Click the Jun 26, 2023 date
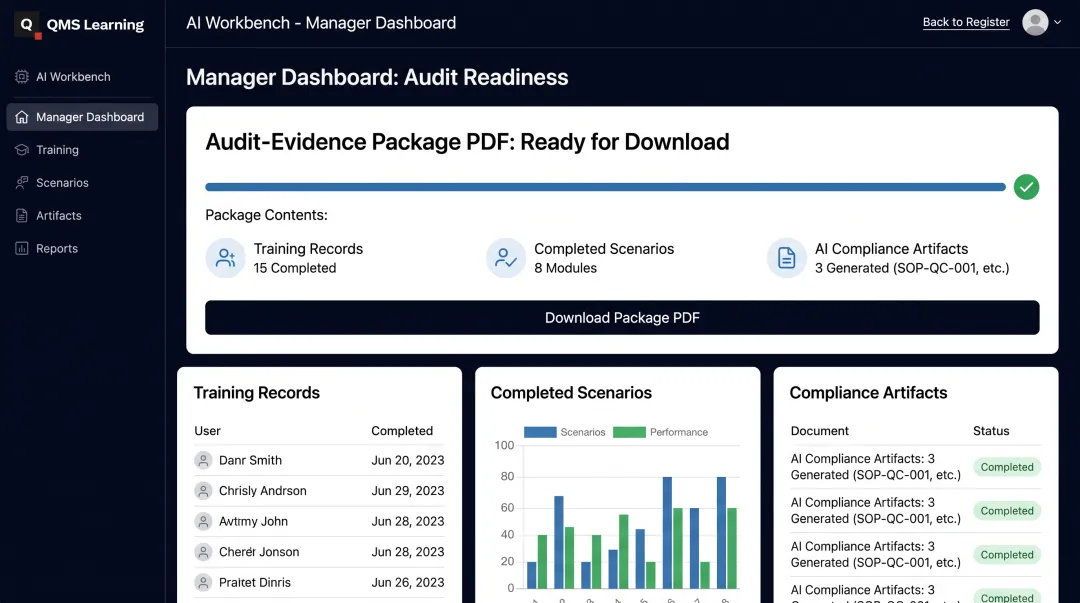 408,582
